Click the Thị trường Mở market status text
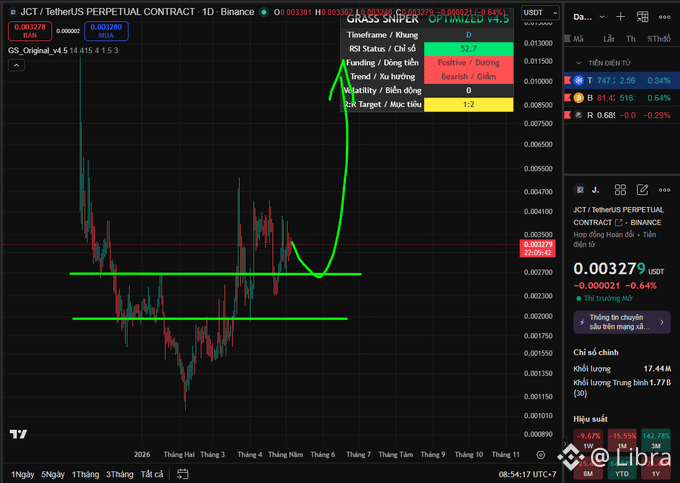The height and width of the screenshot is (483, 680). click(608, 298)
